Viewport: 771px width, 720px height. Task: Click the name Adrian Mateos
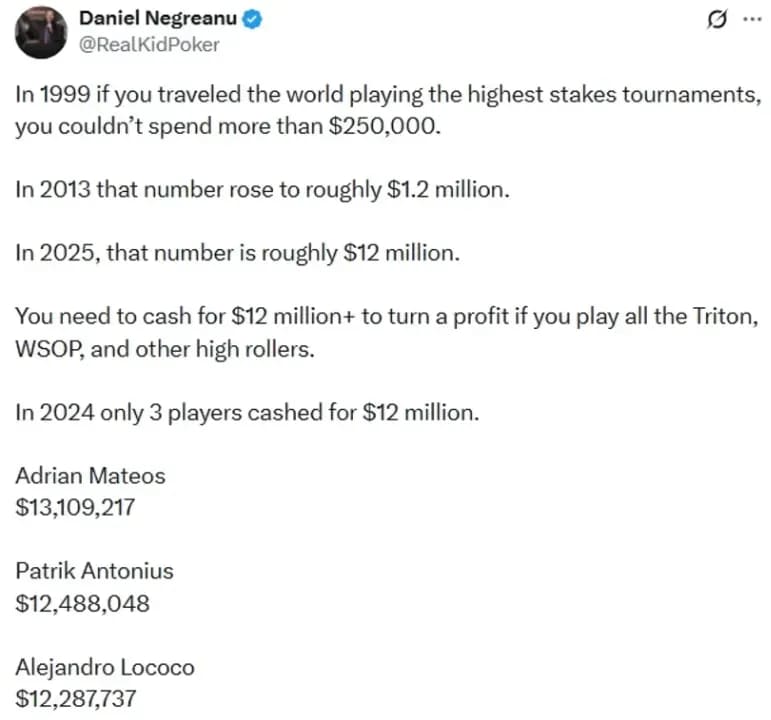90,476
